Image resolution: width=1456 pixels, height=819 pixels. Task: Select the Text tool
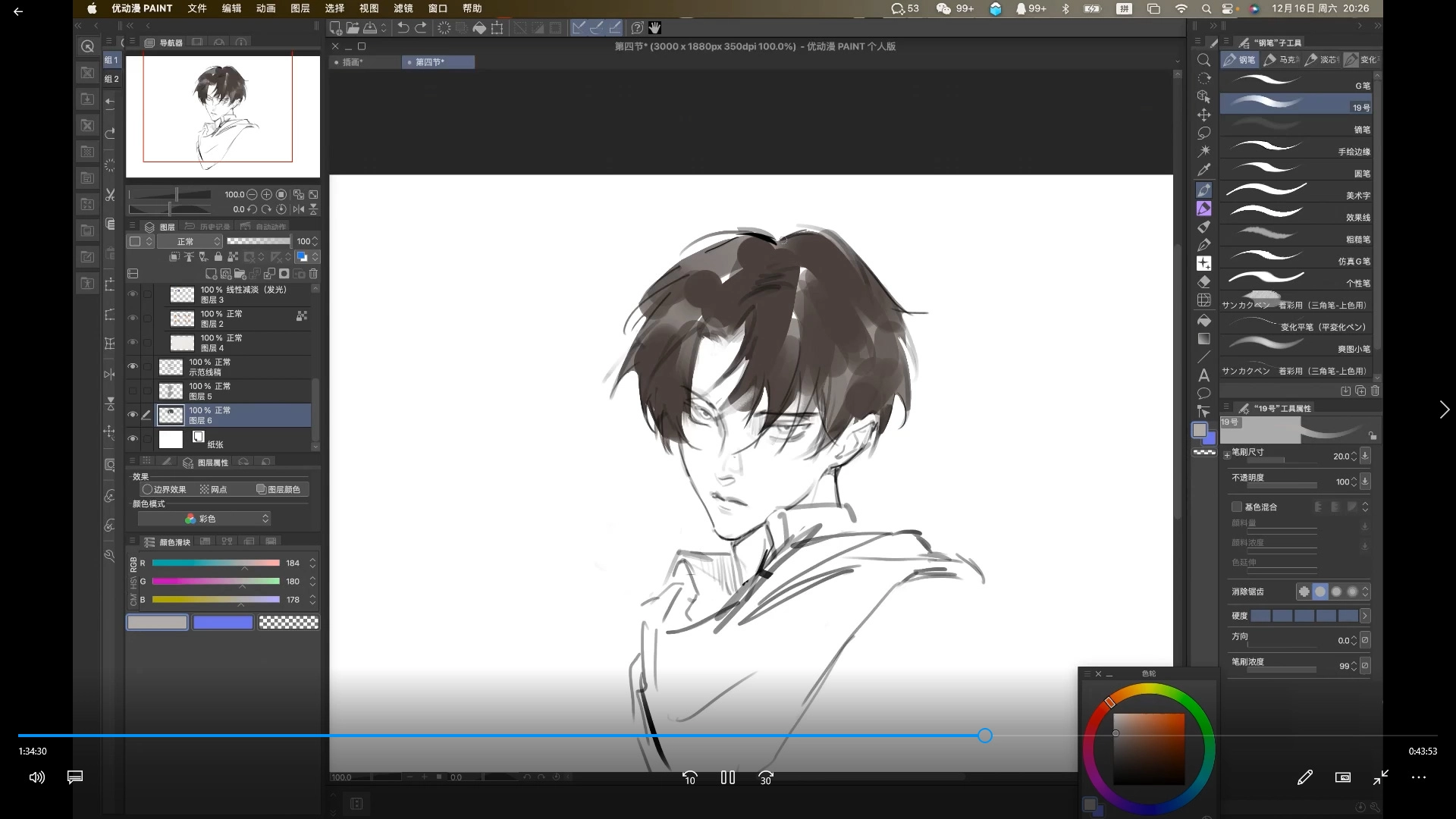1203,375
